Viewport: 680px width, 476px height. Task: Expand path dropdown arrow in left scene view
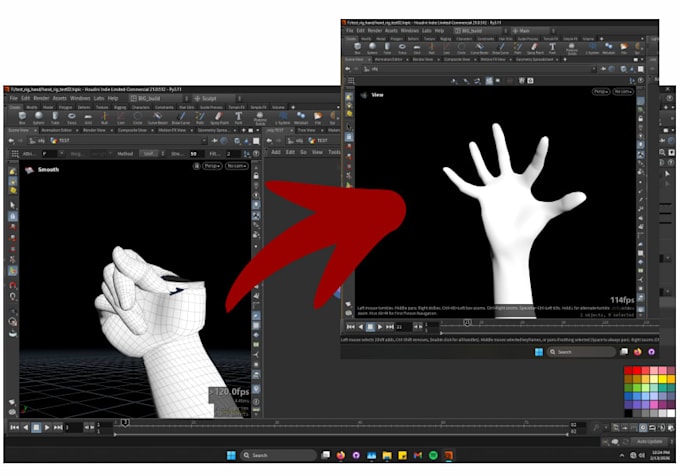[204, 140]
